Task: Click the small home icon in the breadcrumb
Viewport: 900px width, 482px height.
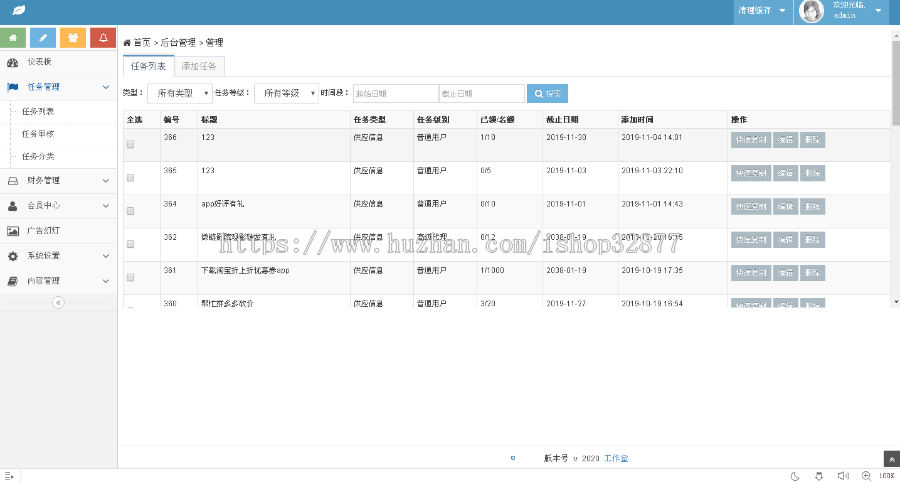Action: pyautogui.click(x=127, y=42)
